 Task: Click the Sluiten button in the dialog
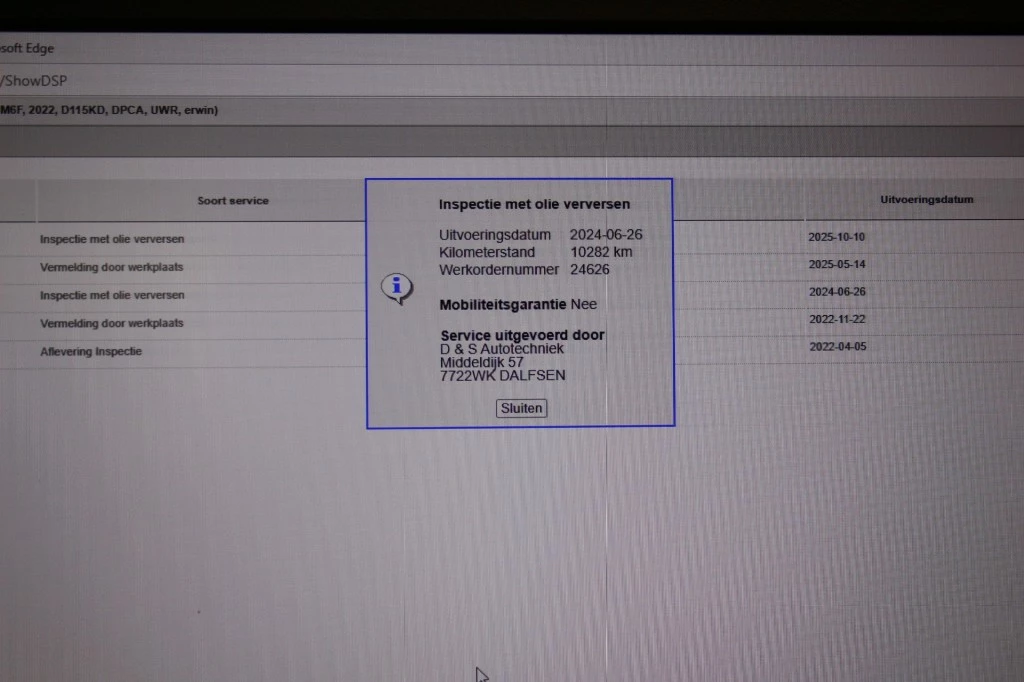tap(521, 408)
